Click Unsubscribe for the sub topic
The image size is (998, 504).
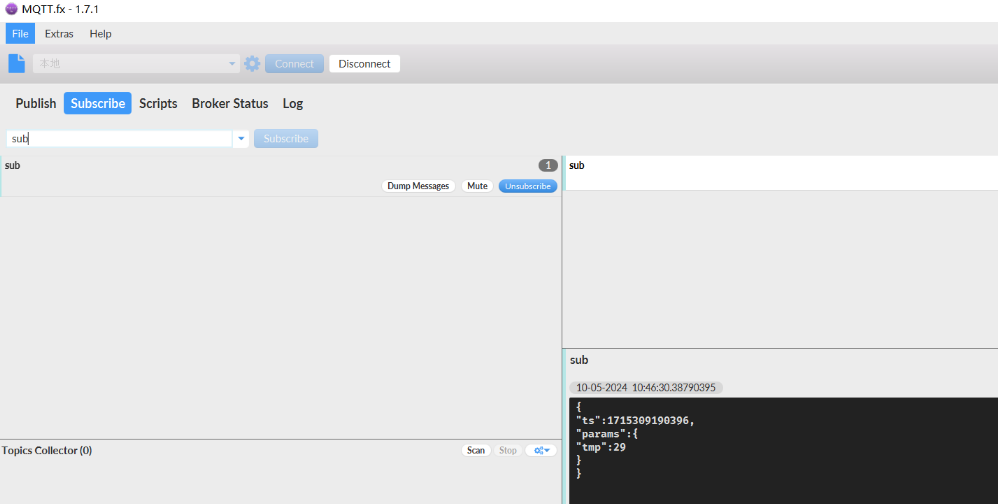(528, 186)
